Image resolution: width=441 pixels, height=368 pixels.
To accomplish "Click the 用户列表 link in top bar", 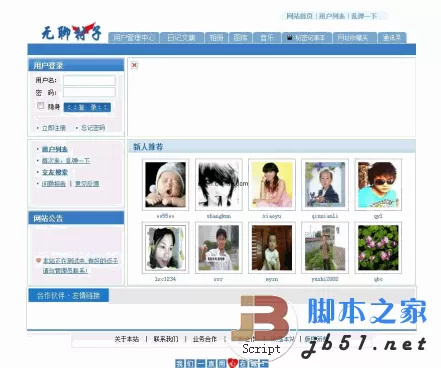I will 332,16.
